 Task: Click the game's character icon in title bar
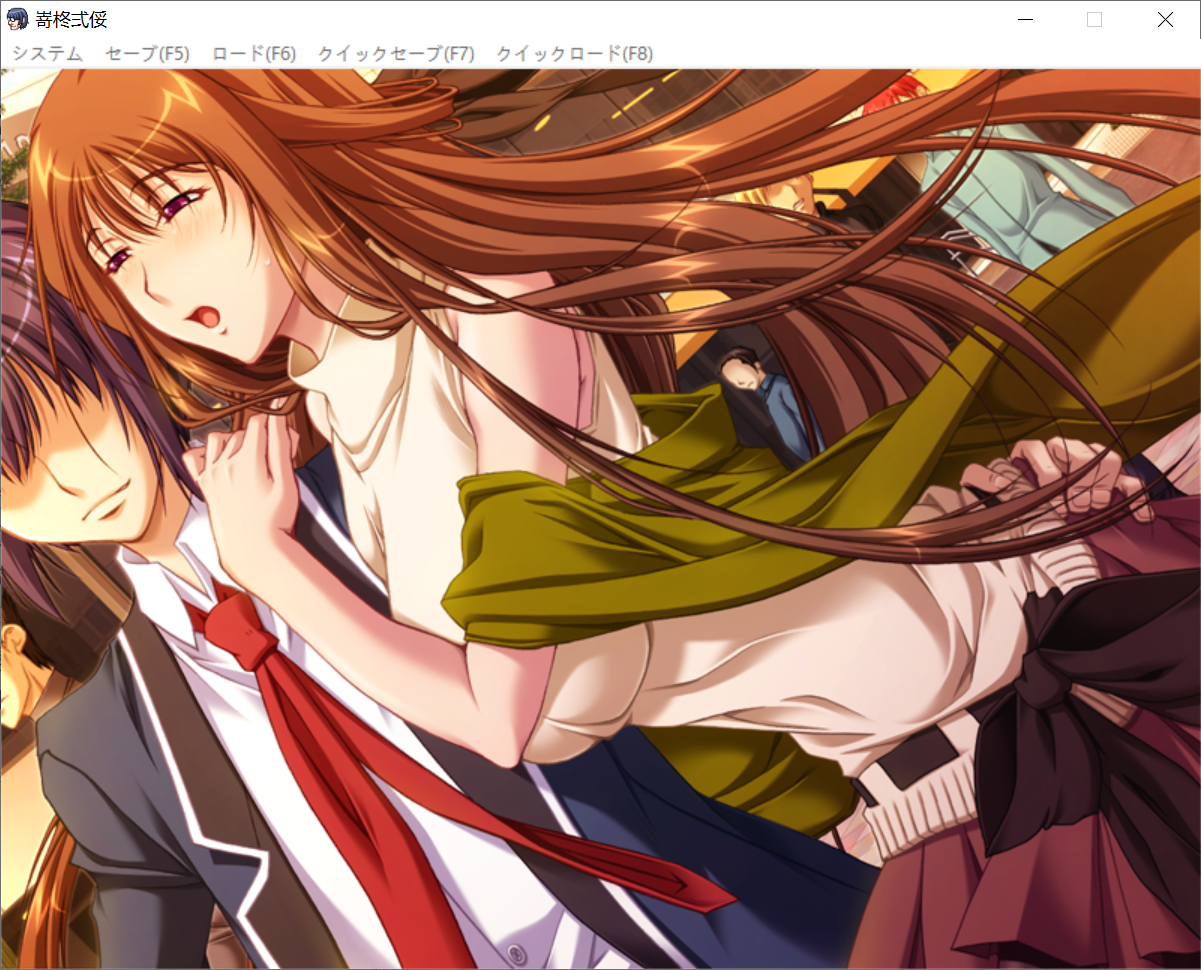18,20
